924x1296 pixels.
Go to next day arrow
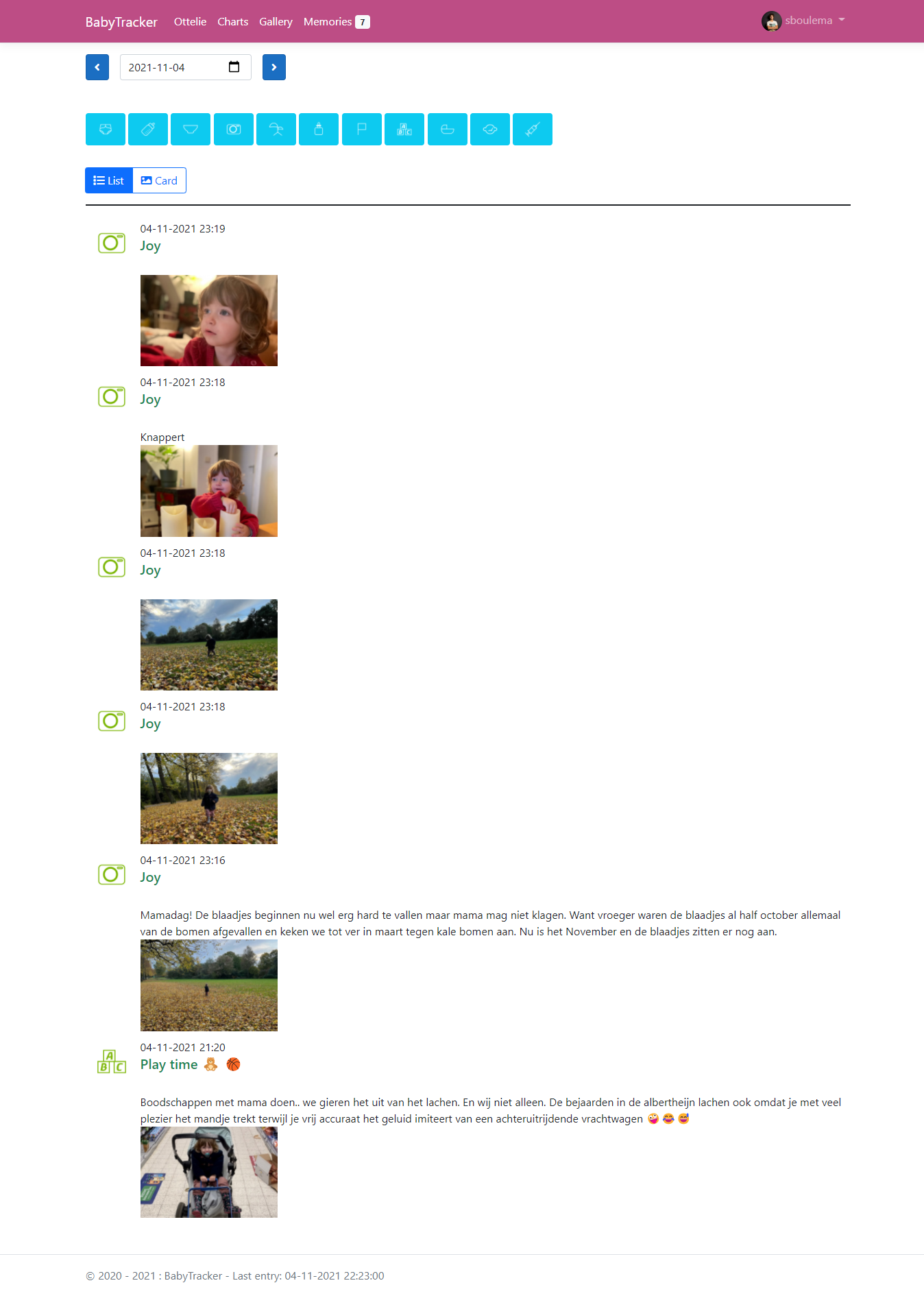point(274,67)
